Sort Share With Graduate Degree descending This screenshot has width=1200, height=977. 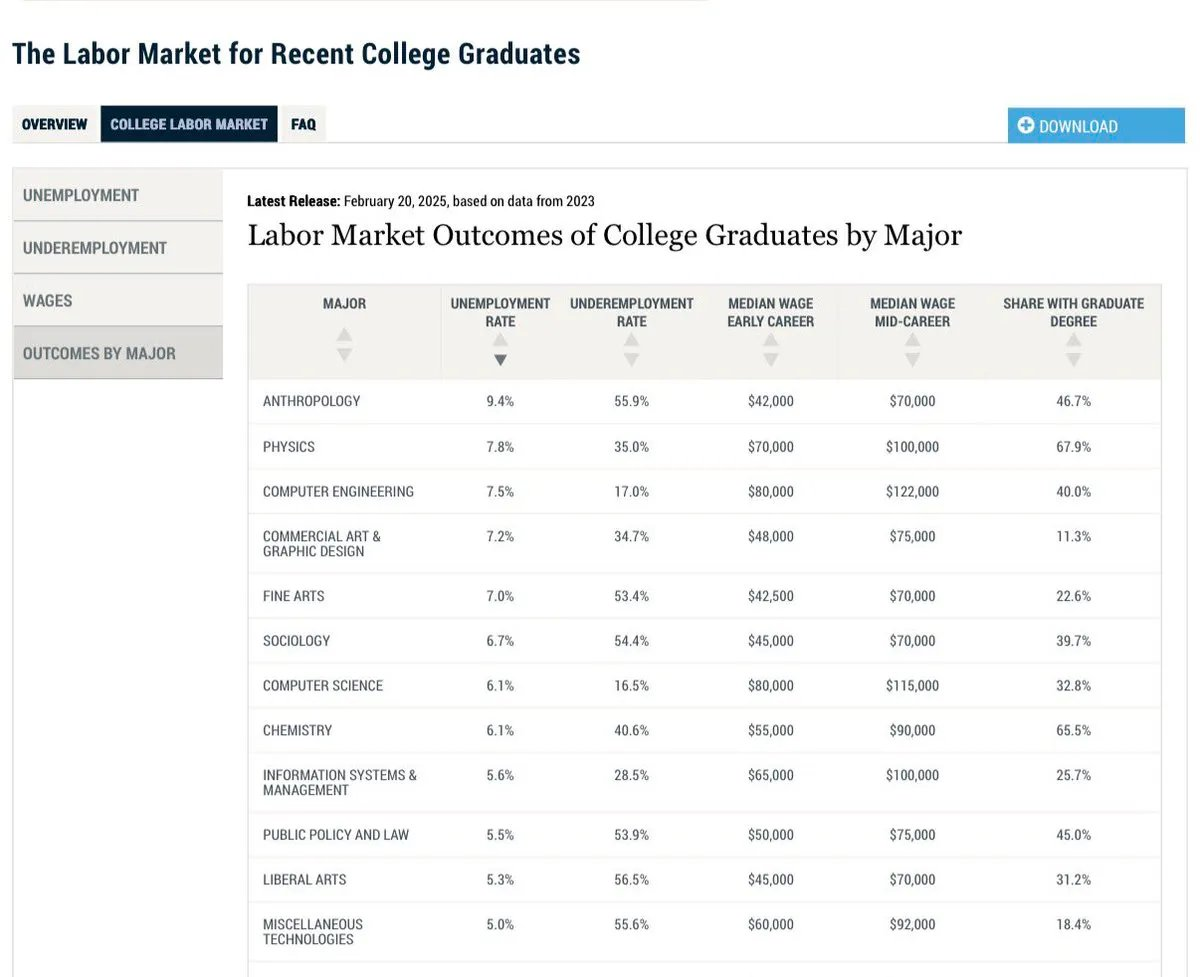[x=1073, y=360]
